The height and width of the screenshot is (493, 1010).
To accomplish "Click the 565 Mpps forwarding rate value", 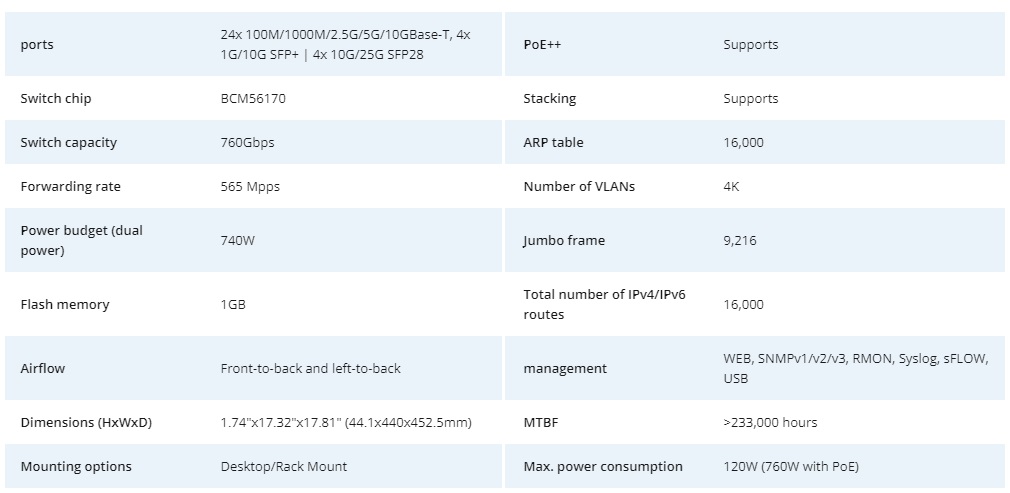I will tap(250, 187).
